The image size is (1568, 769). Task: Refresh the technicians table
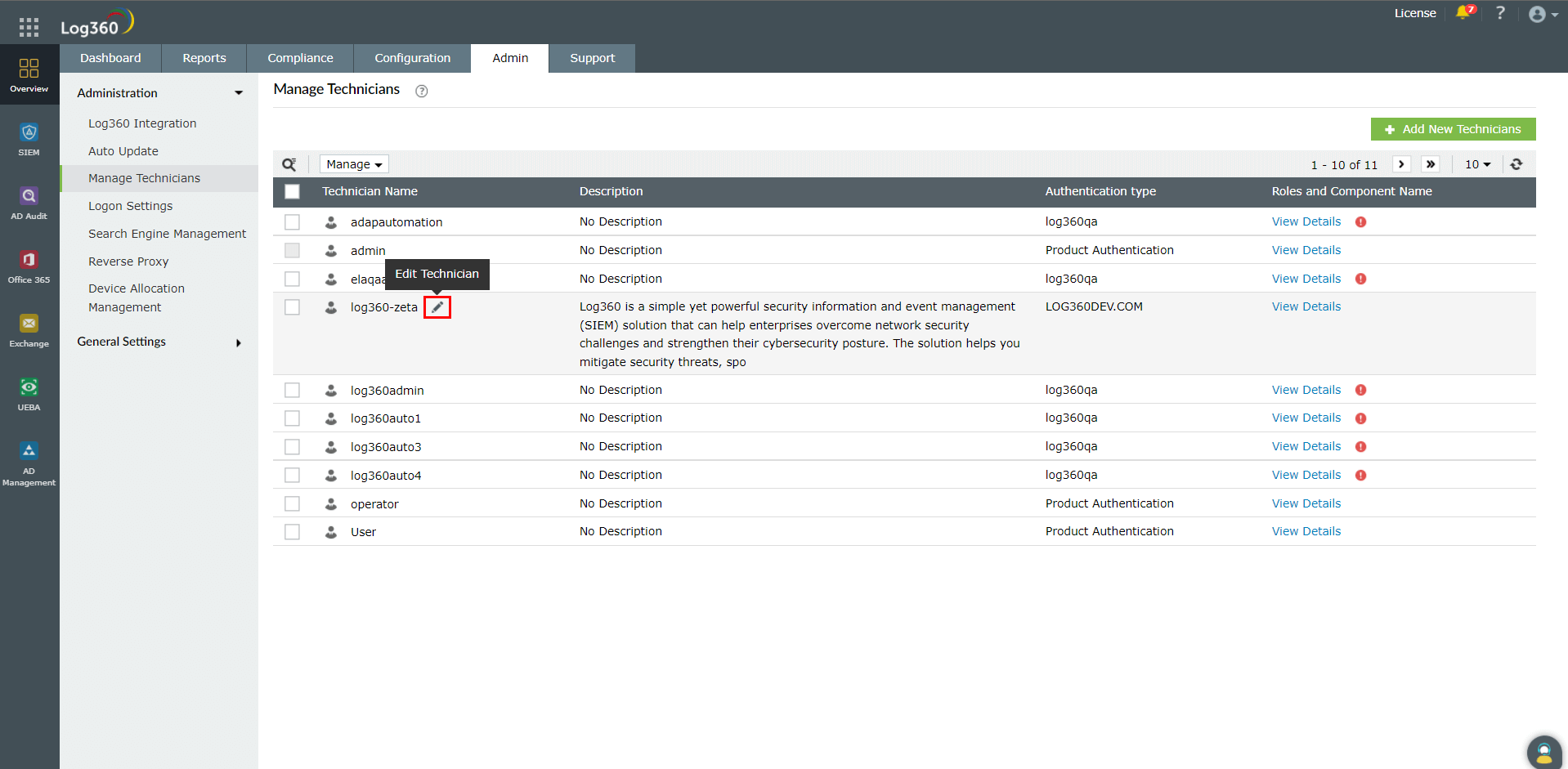point(1516,164)
